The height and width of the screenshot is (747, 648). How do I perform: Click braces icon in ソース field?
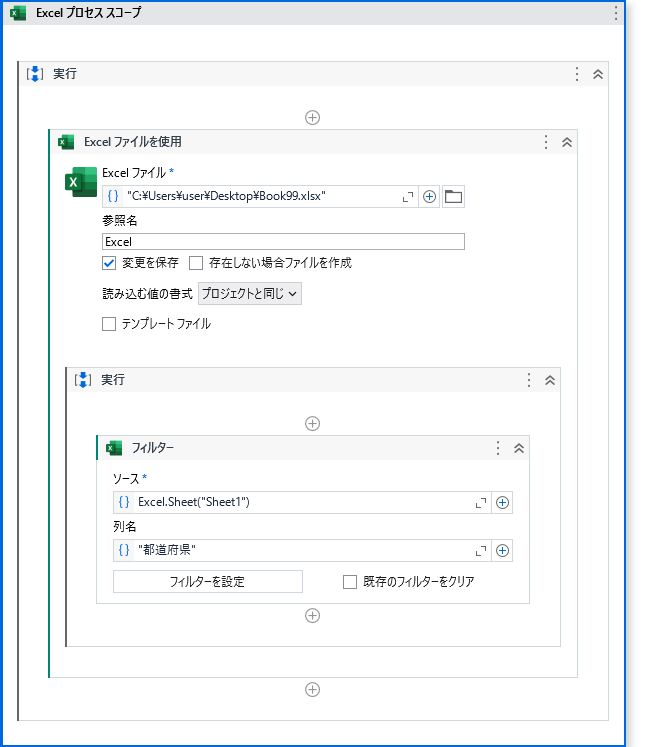point(124,502)
